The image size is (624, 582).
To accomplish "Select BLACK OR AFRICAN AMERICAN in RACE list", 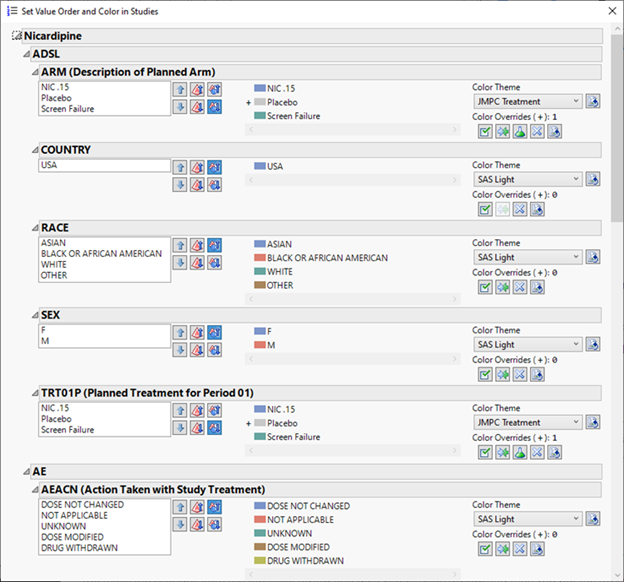I will 101,254.
